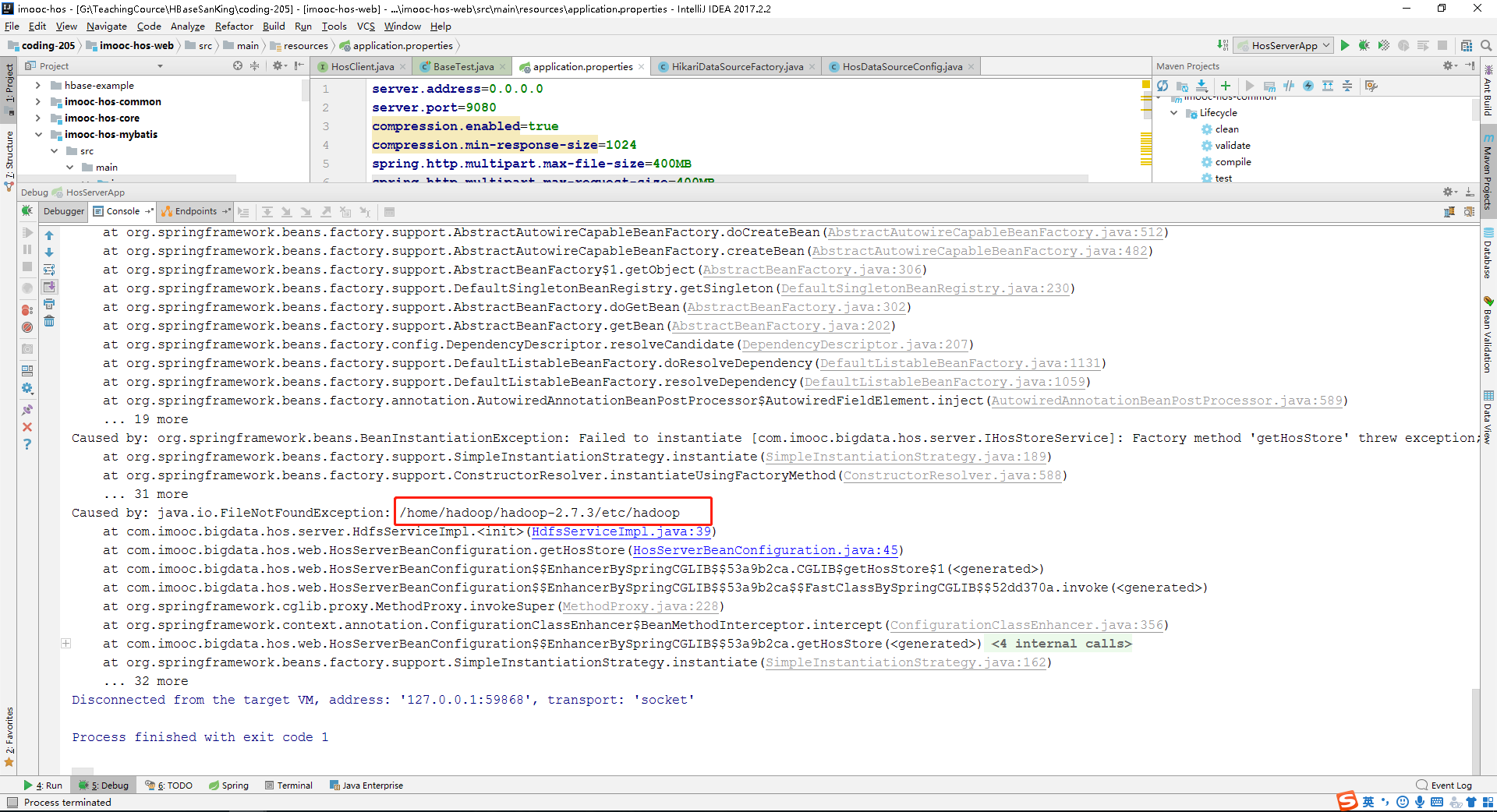This screenshot has height=812, width=1497.
Task: Collapse all nodes in Maven Projects
Action: (x=1347, y=86)
